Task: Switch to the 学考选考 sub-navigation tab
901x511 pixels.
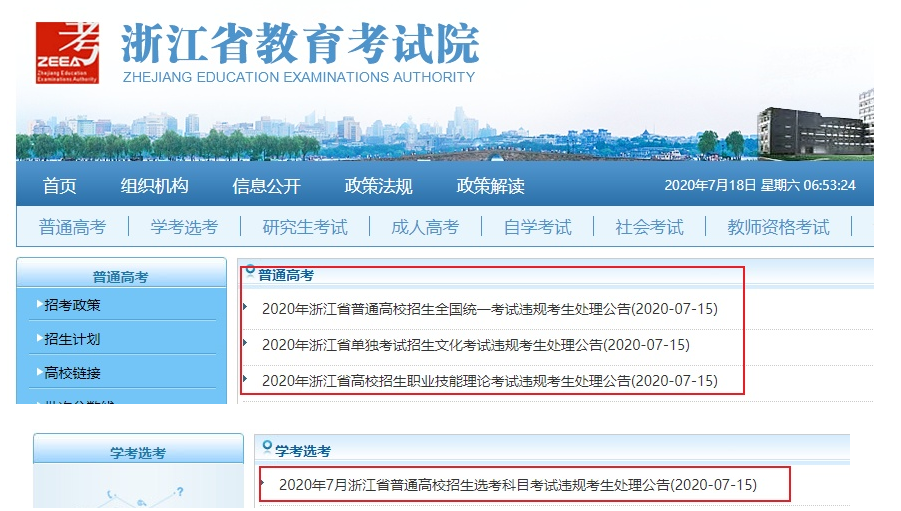Action: click(184, 227)
